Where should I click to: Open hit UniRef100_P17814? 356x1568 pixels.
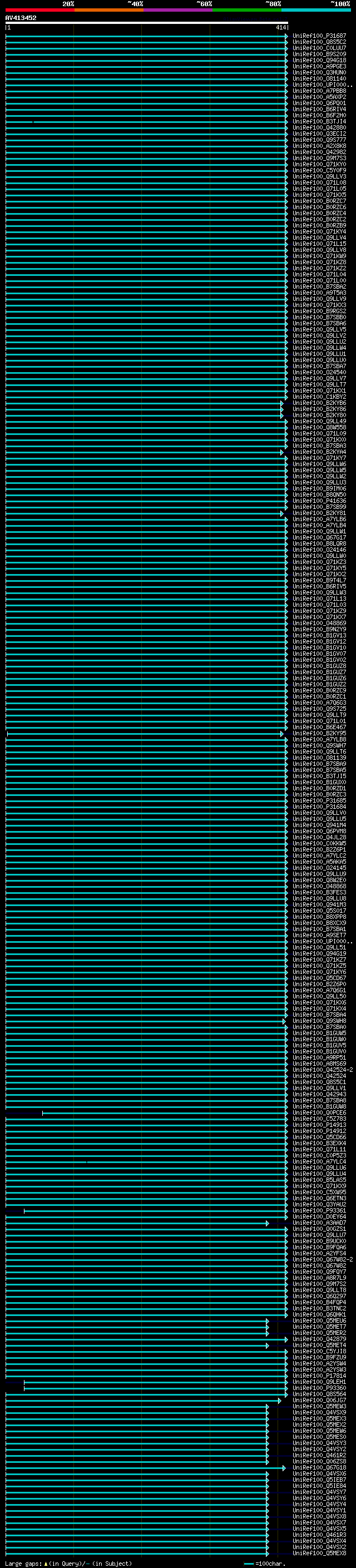pyautogui.click(x=319, y=1376)
